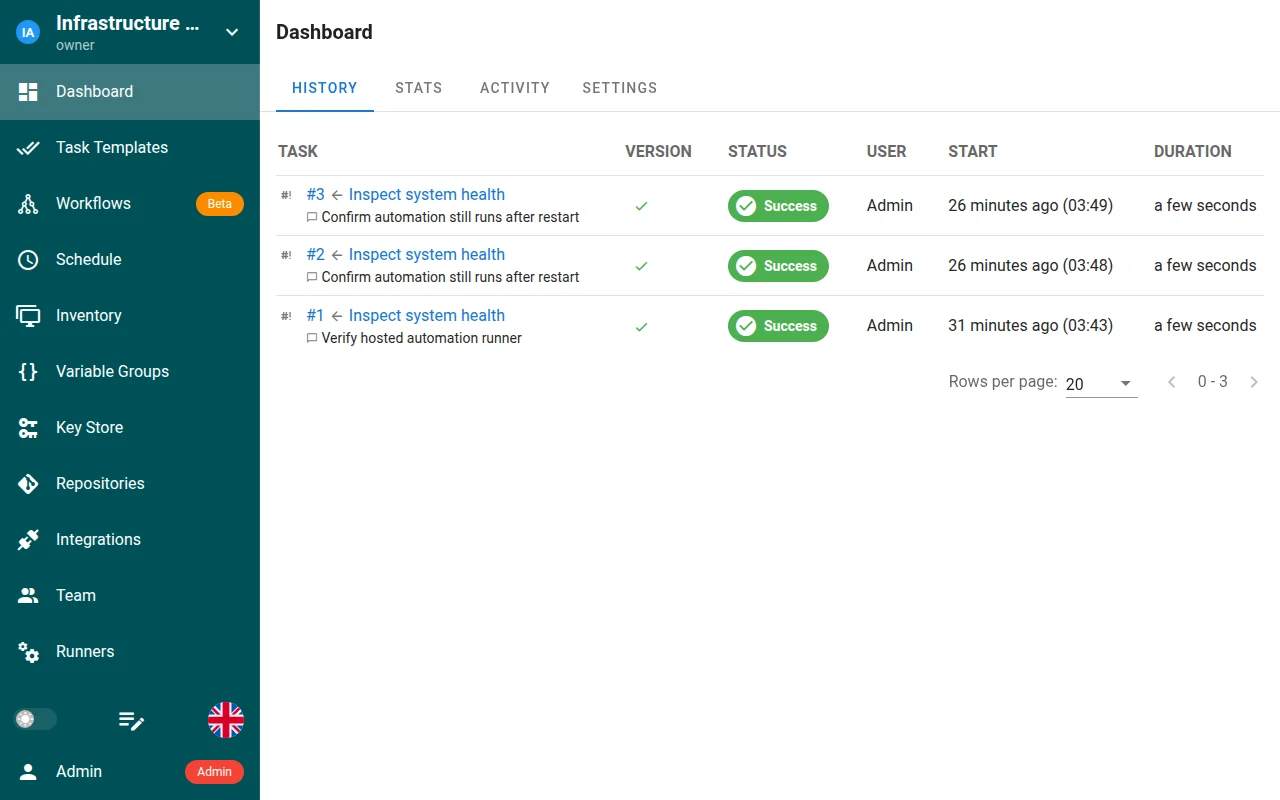Switch to the Activity tab
The image size is (1280, 800).
515,88
